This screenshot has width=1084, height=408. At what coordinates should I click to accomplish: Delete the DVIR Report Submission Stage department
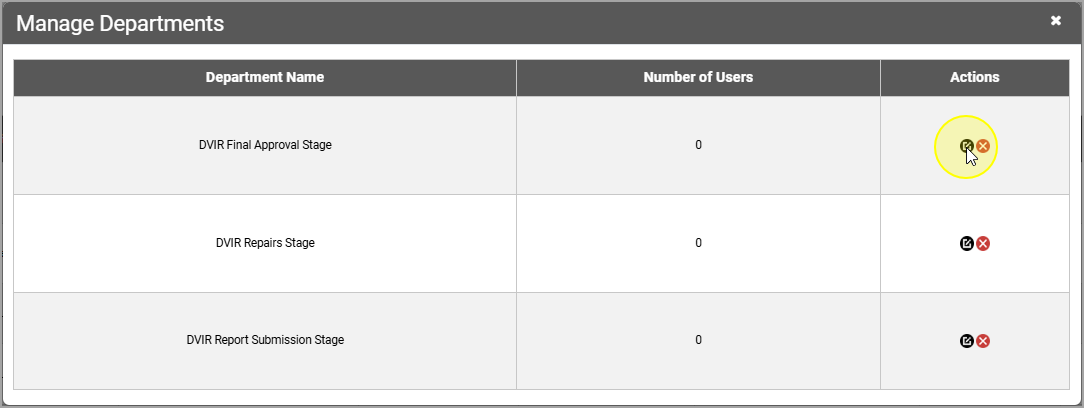click(x=983, y=341)
